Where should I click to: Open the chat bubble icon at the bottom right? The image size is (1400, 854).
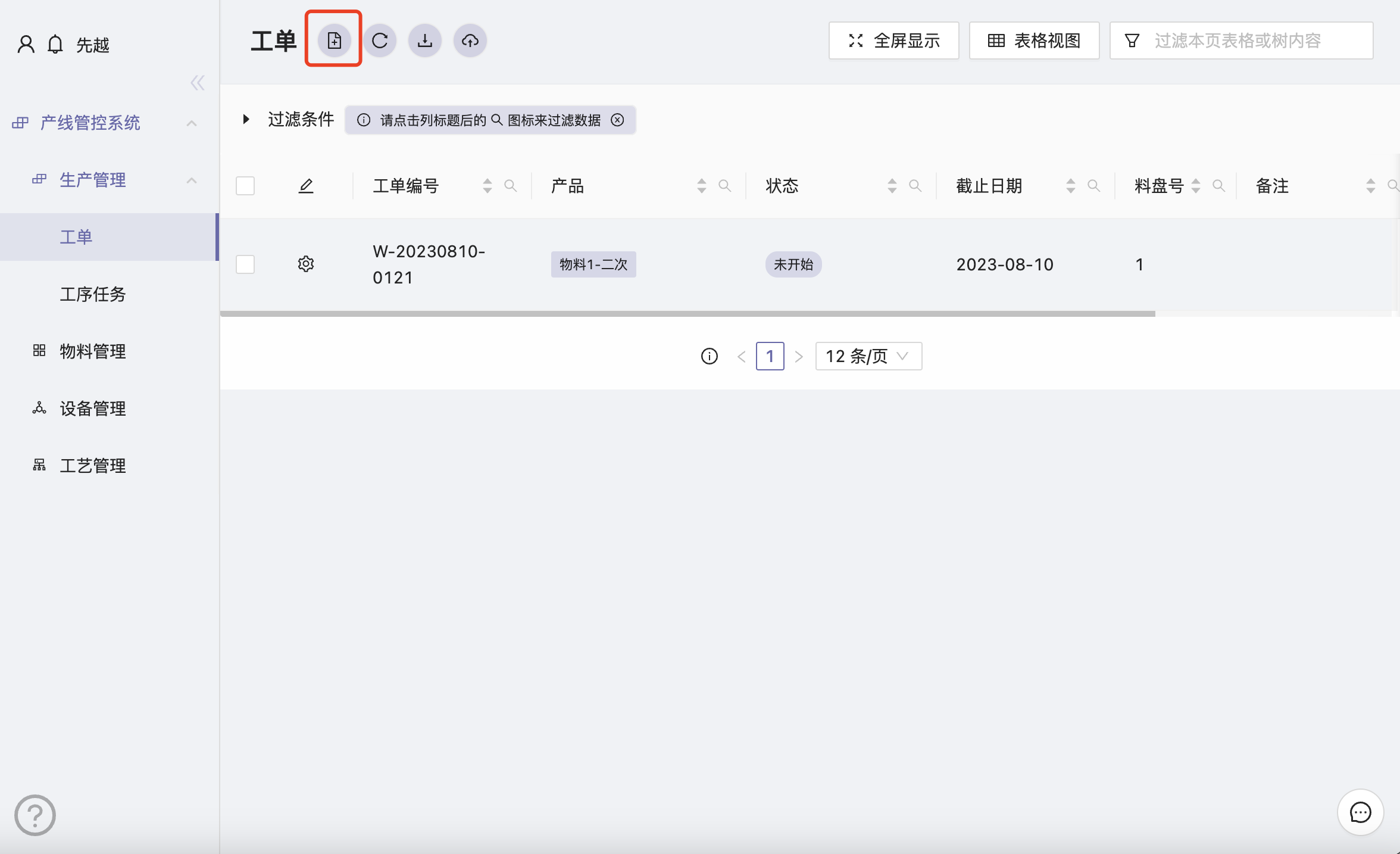[1360, 812]
